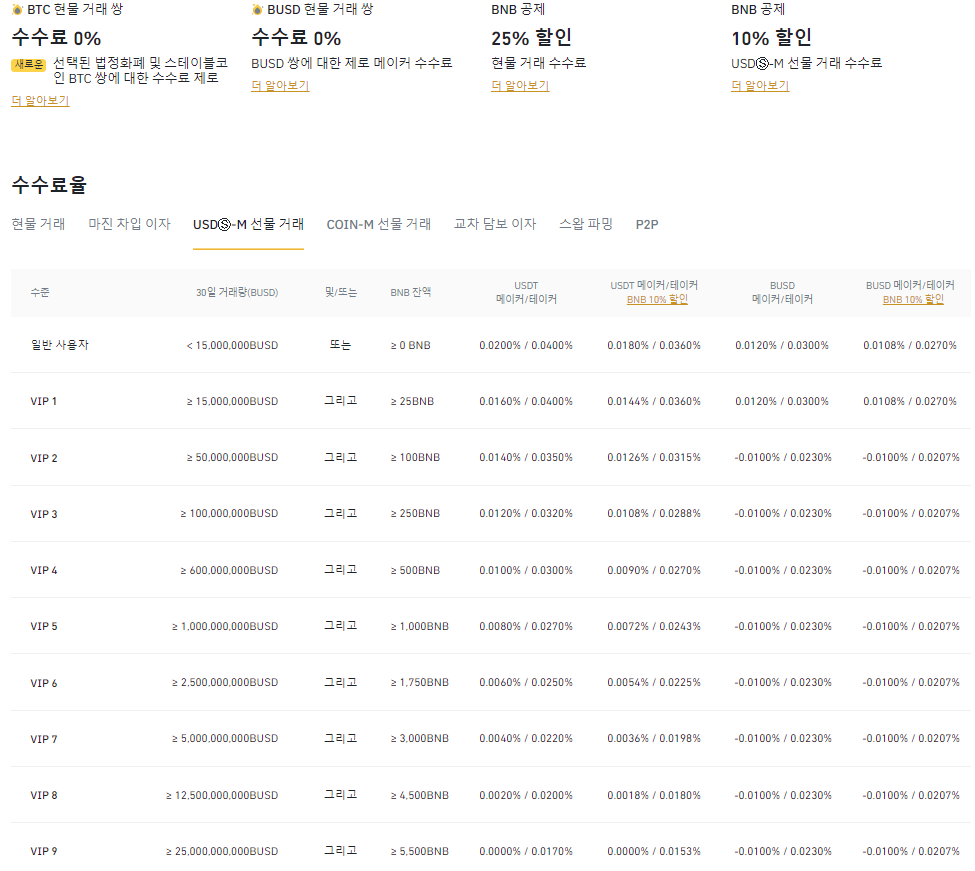Click the 0.0090% / 0.0270% fee cell
975x871 pixels.
click(654, 571)
